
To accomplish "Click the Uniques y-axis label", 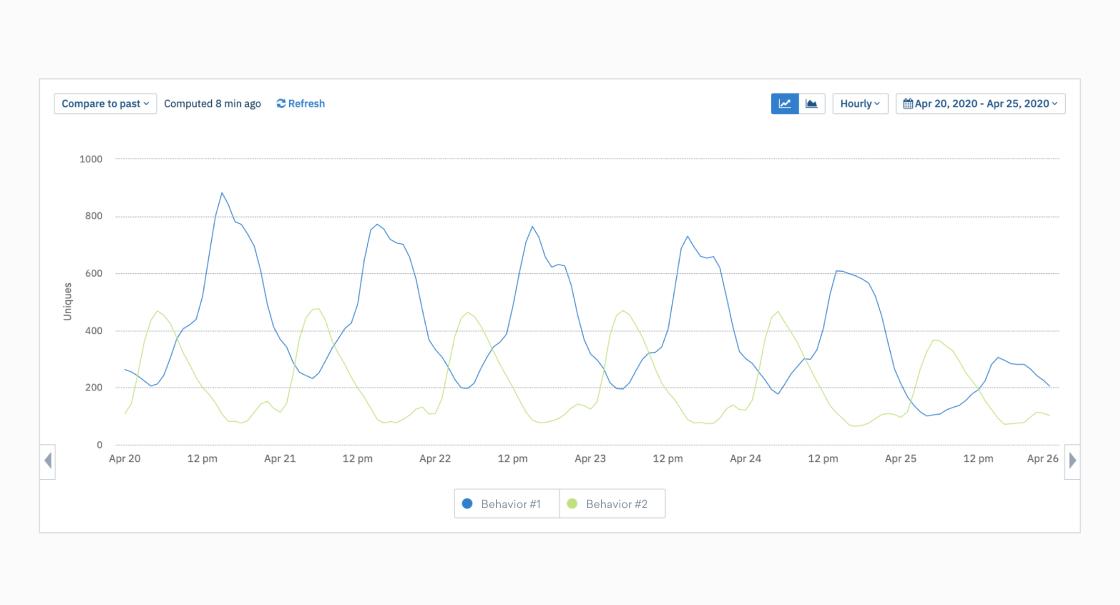I will click(x=68, y=301).
